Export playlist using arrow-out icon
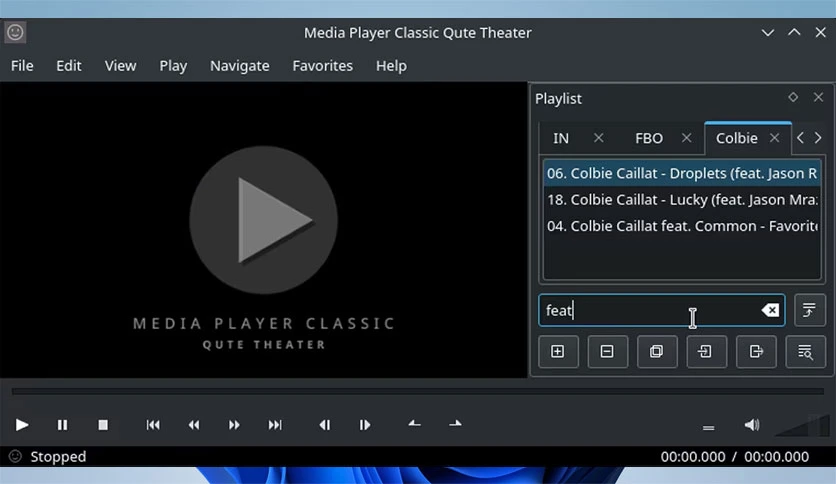The height and width of the screenshot is (484, 836). [756, 351]
